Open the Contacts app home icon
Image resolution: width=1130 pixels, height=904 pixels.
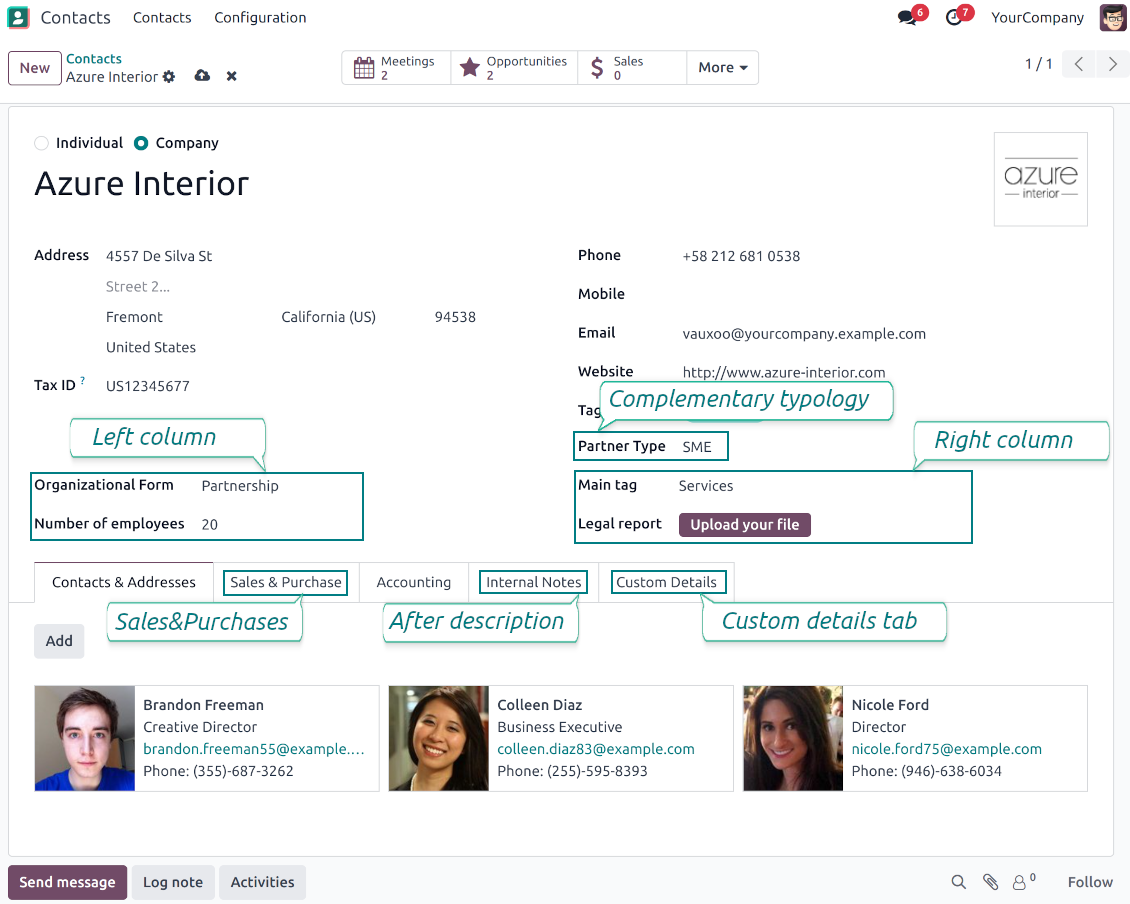click(x=18, y=17)
